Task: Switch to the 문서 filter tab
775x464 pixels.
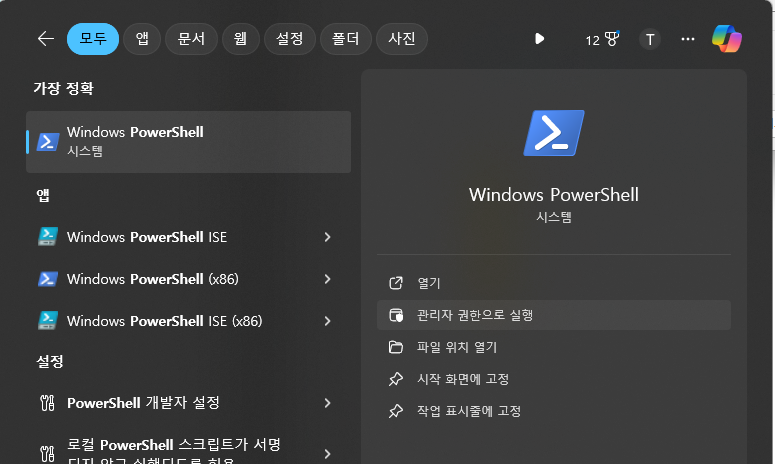Action: [191, 39]
